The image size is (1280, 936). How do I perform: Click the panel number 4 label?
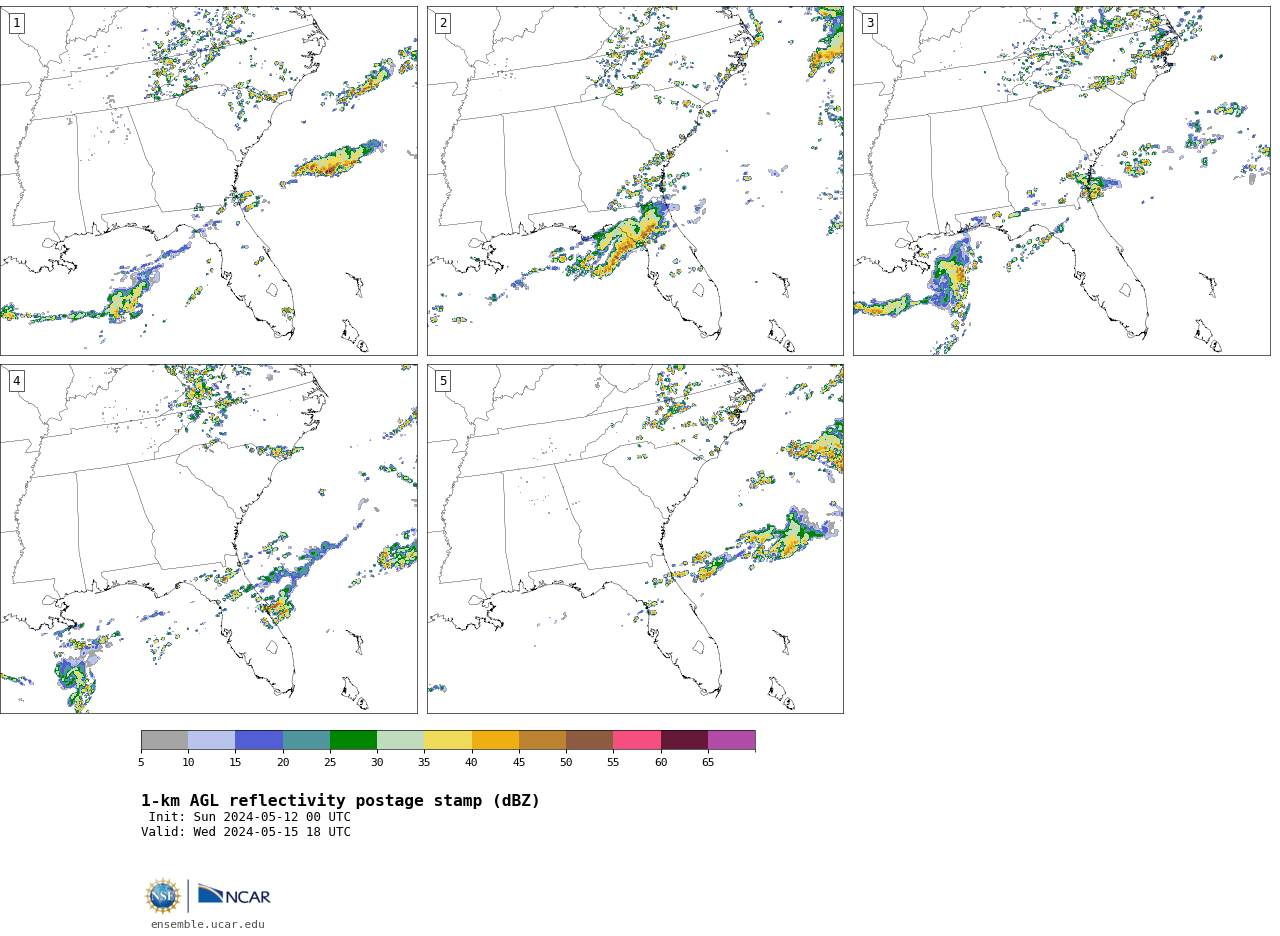point(16,381)
